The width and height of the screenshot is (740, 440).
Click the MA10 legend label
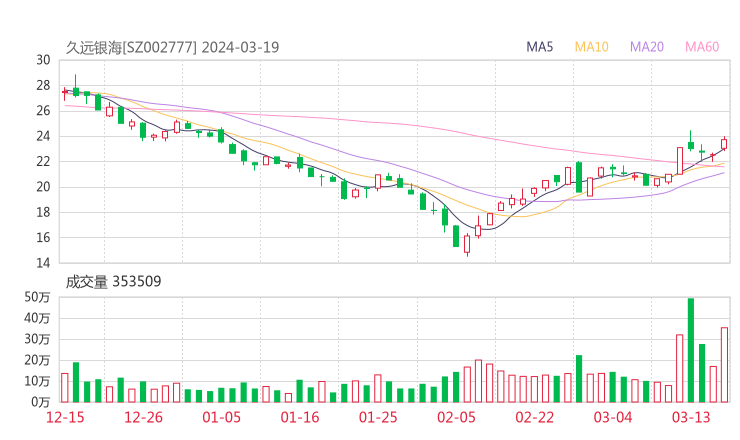591,47
